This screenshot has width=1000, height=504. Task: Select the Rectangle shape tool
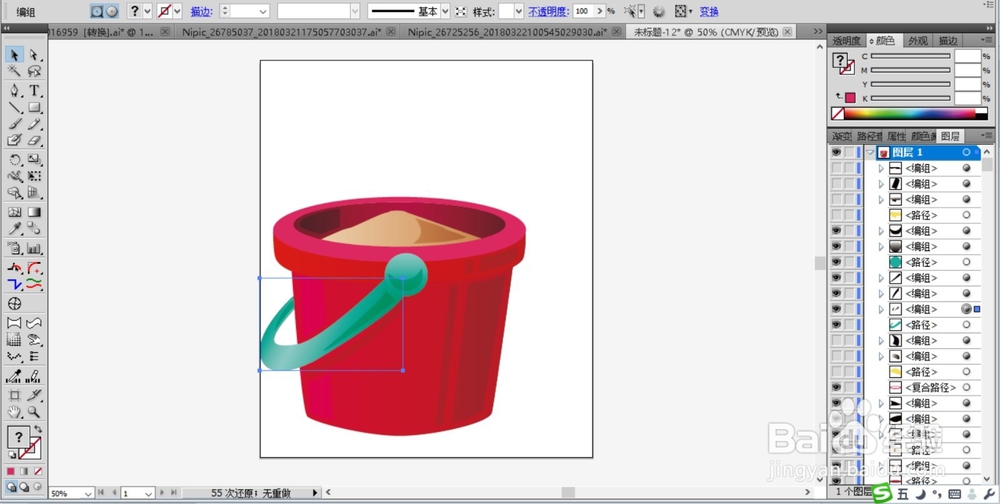(34, 108)
